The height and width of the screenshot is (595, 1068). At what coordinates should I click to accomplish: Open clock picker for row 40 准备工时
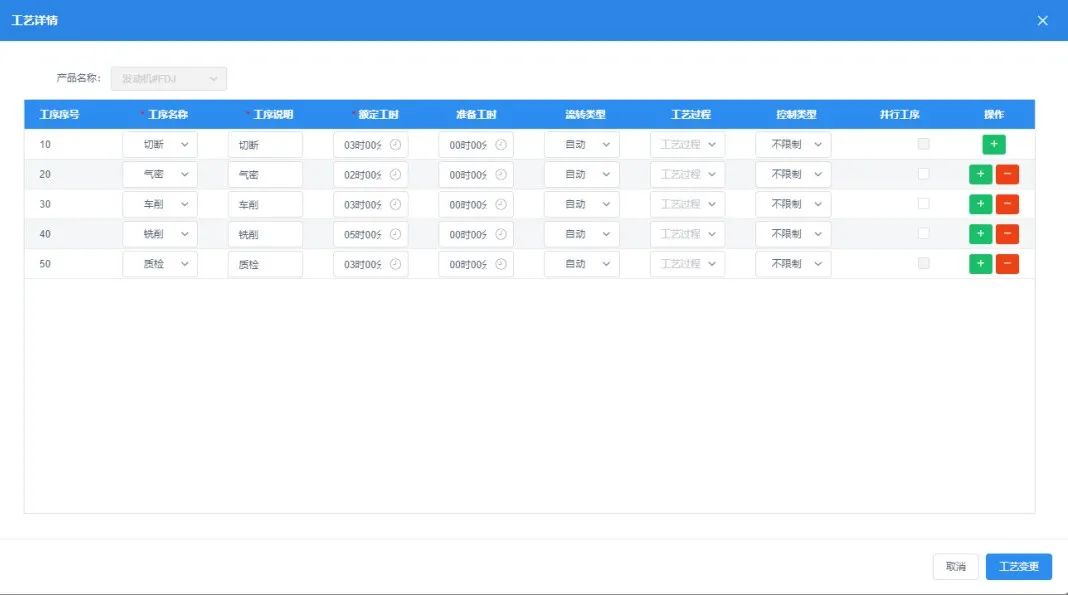click(x=501, y=234)
